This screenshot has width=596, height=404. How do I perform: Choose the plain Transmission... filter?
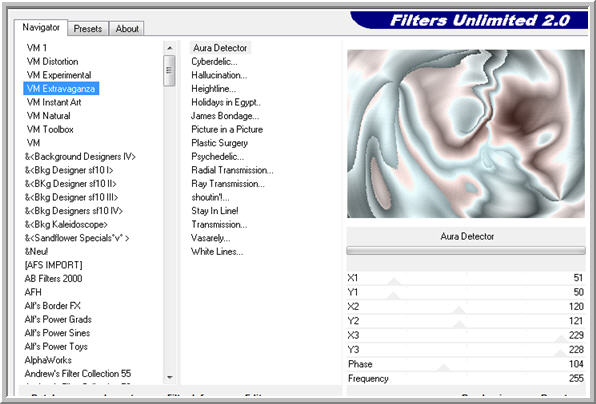(x=219, y=225)
